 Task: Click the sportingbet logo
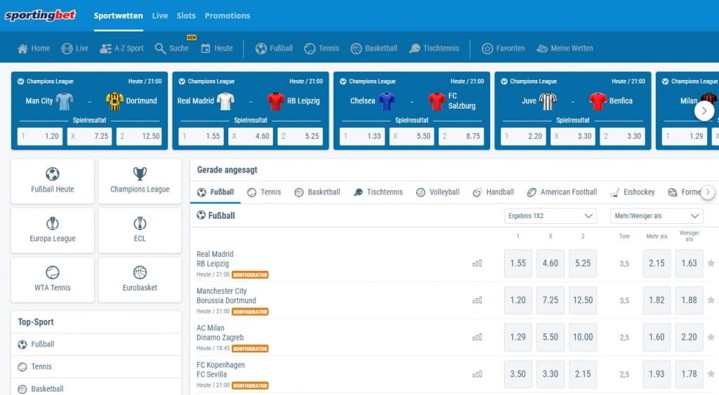pyautogui.click(x=40, y=15)
